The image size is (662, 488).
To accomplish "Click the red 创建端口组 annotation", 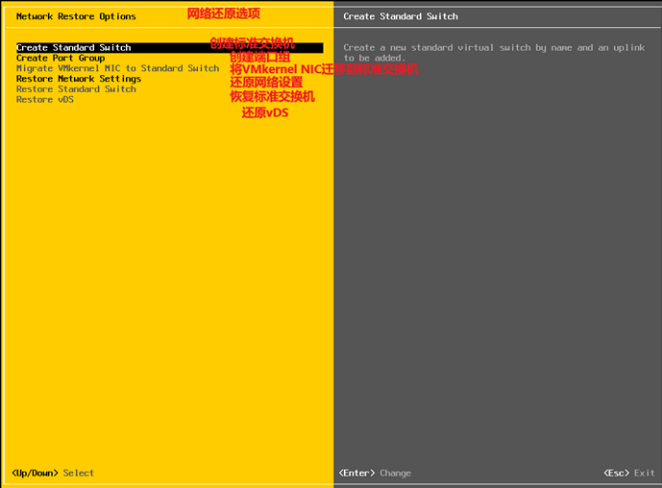I will coord(260,57).
